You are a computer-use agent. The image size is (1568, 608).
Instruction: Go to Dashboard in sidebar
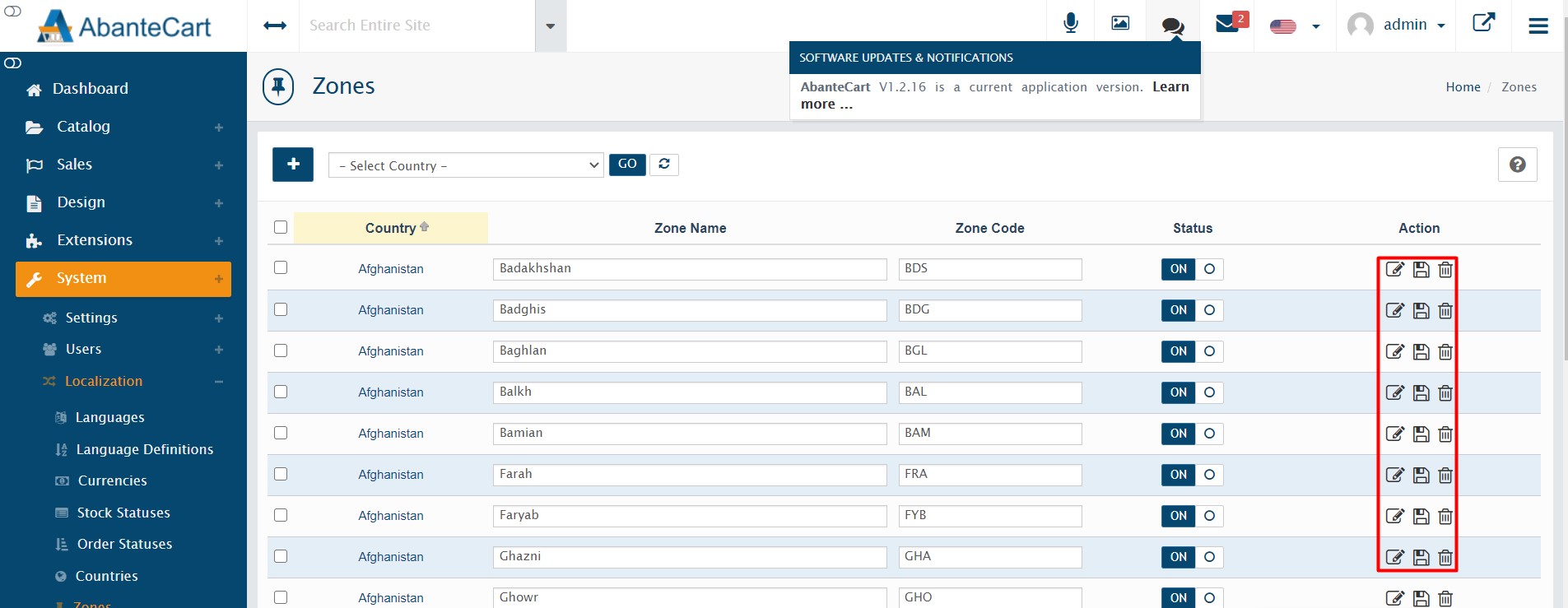[x=90, y=89]
